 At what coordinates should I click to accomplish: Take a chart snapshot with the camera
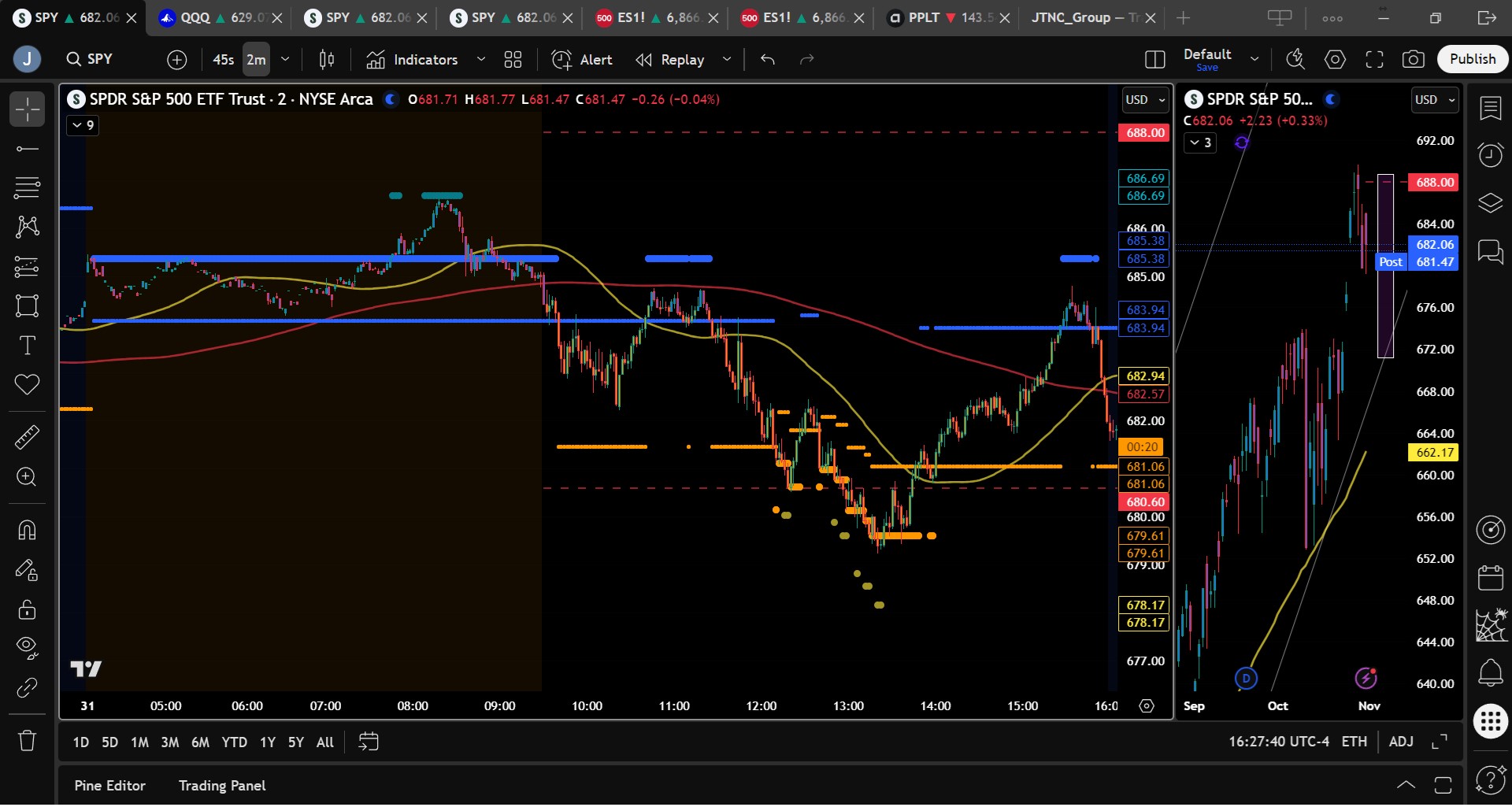(x=1414, y=59)
